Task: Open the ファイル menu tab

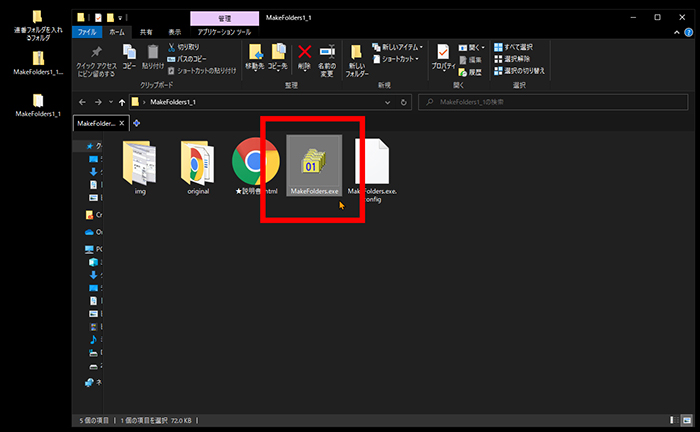Action: (x=88, y=32)
